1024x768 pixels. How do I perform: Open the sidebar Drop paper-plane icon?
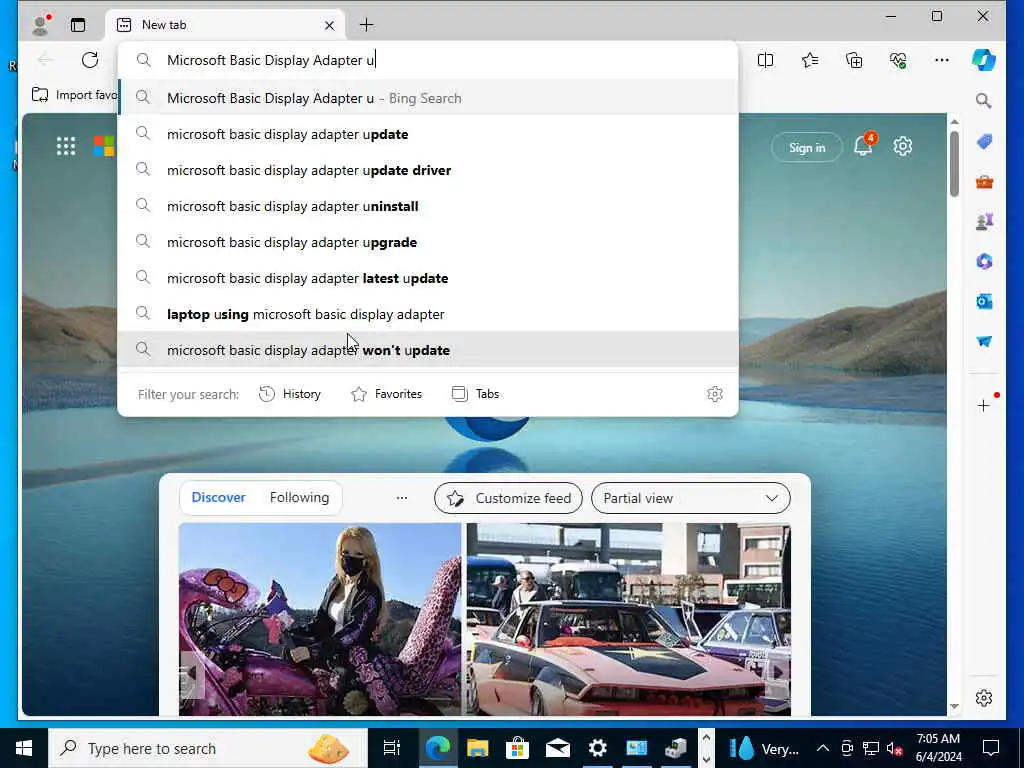pyautogui.click(x=984, y=342)
